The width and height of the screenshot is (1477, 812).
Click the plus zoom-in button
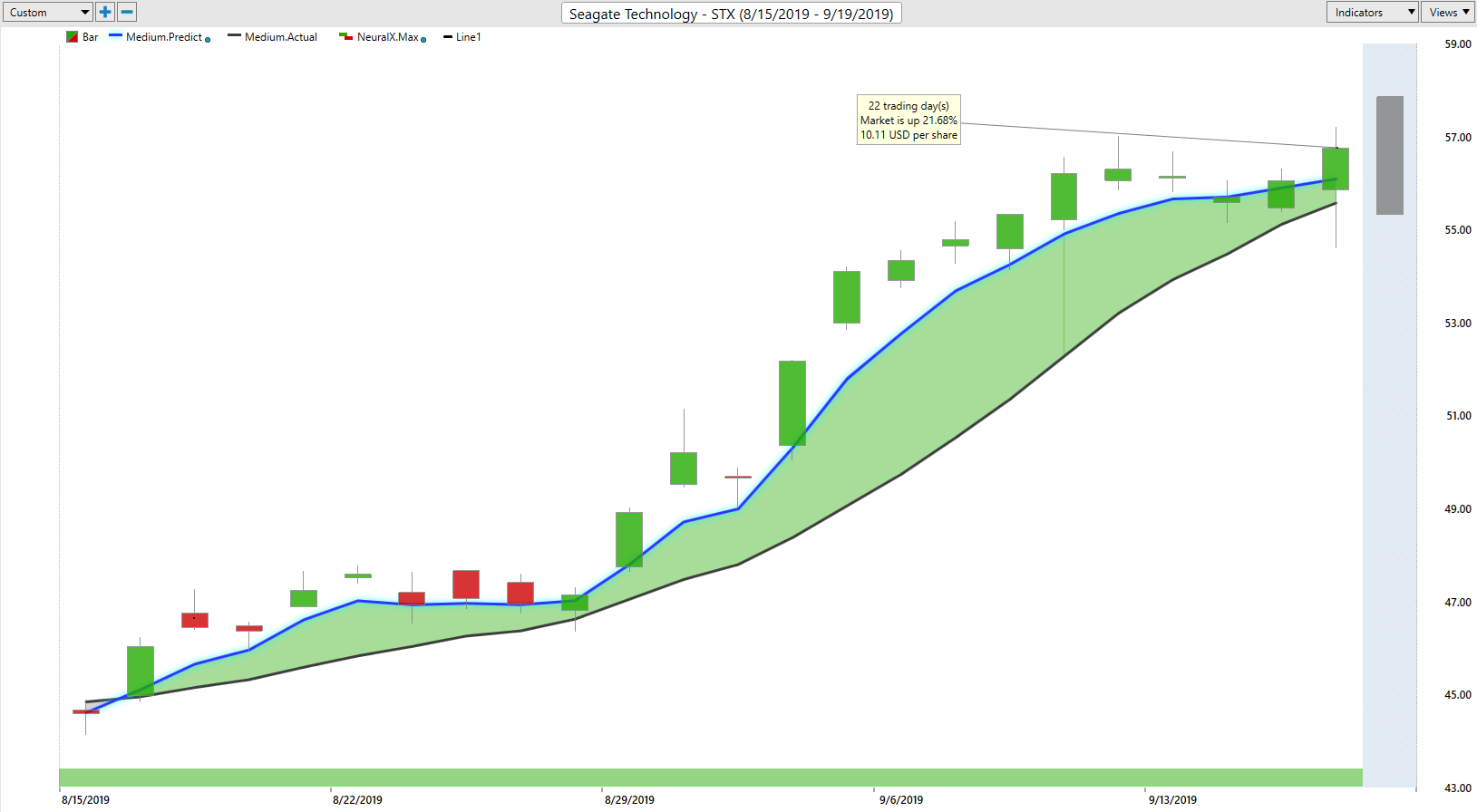point(105,12)
